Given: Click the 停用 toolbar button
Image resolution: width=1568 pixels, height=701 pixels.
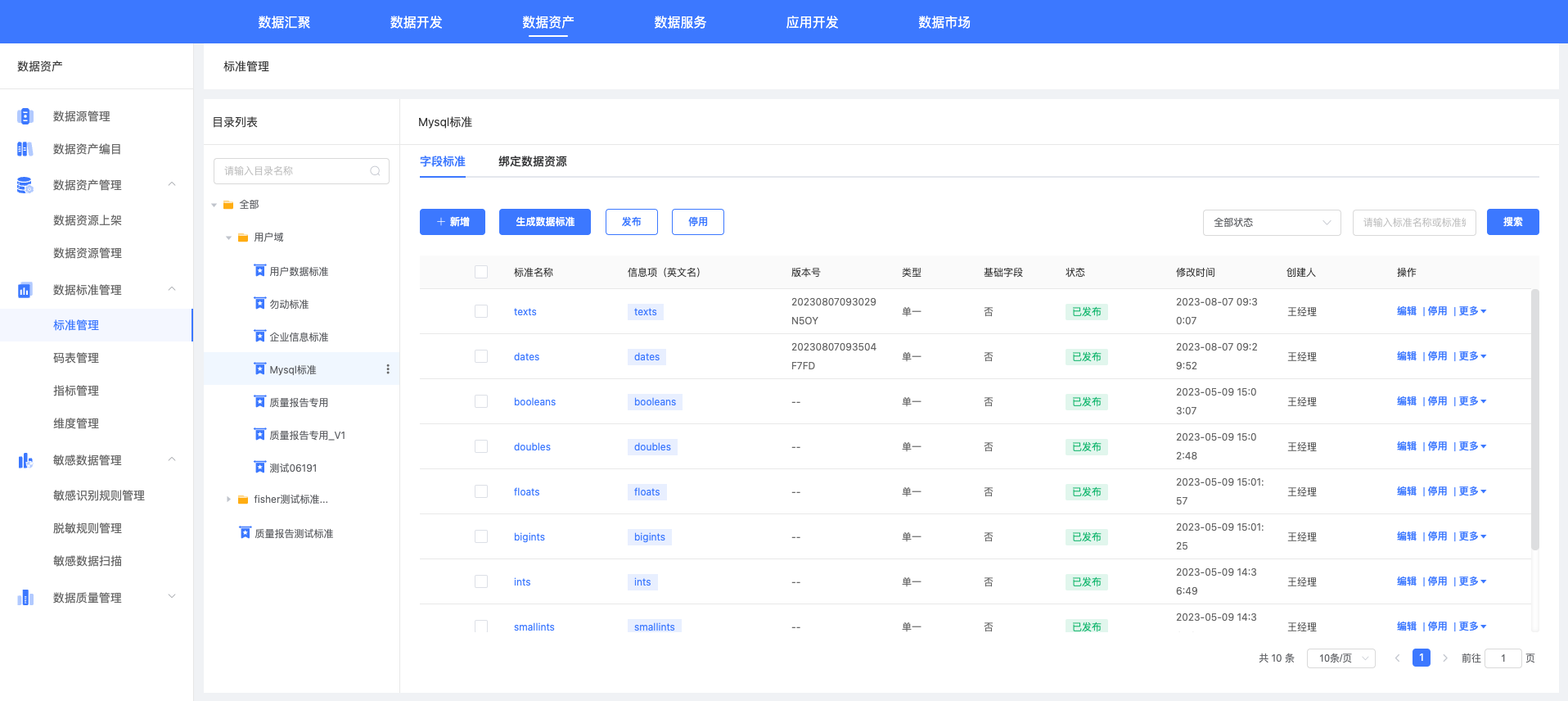Looking at the screenshot, I should tap(698, 222).
